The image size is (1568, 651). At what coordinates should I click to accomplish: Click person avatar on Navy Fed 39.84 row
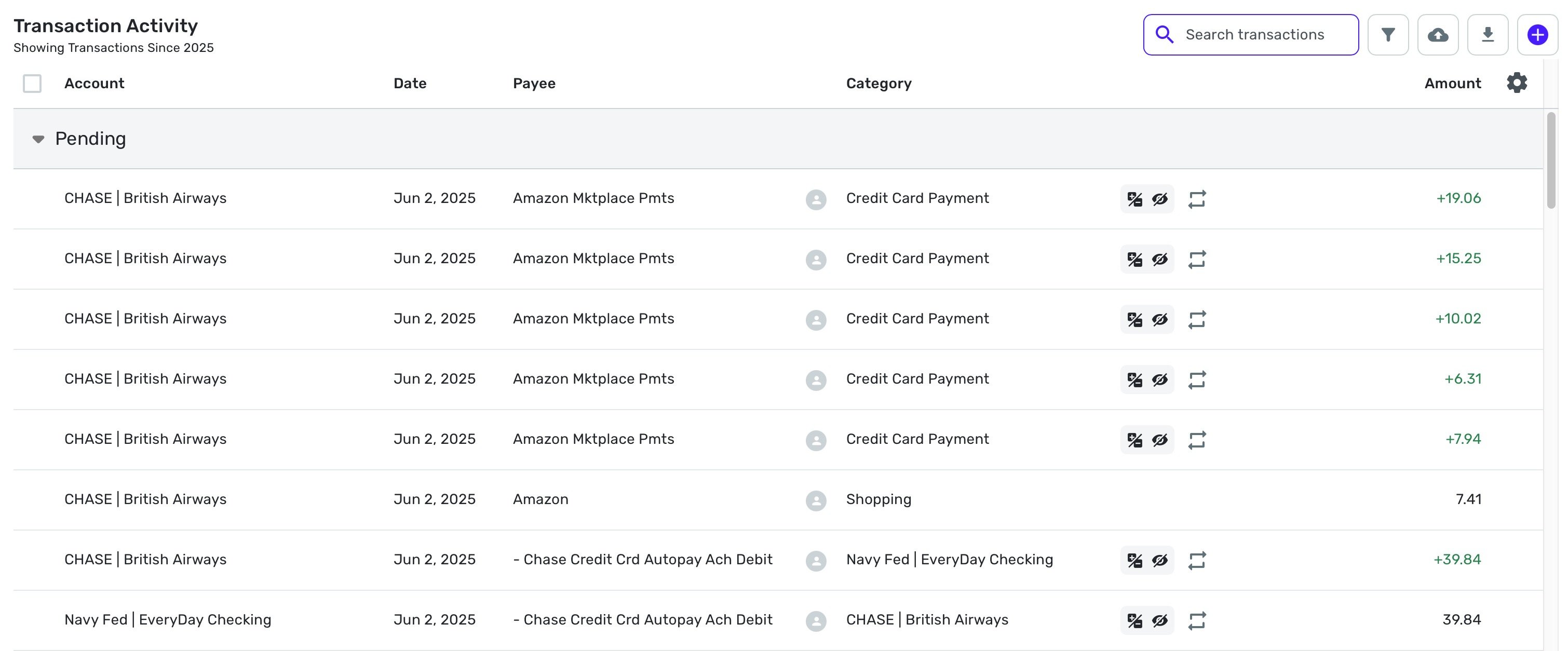pyautogui.click(x=816, y=621)
